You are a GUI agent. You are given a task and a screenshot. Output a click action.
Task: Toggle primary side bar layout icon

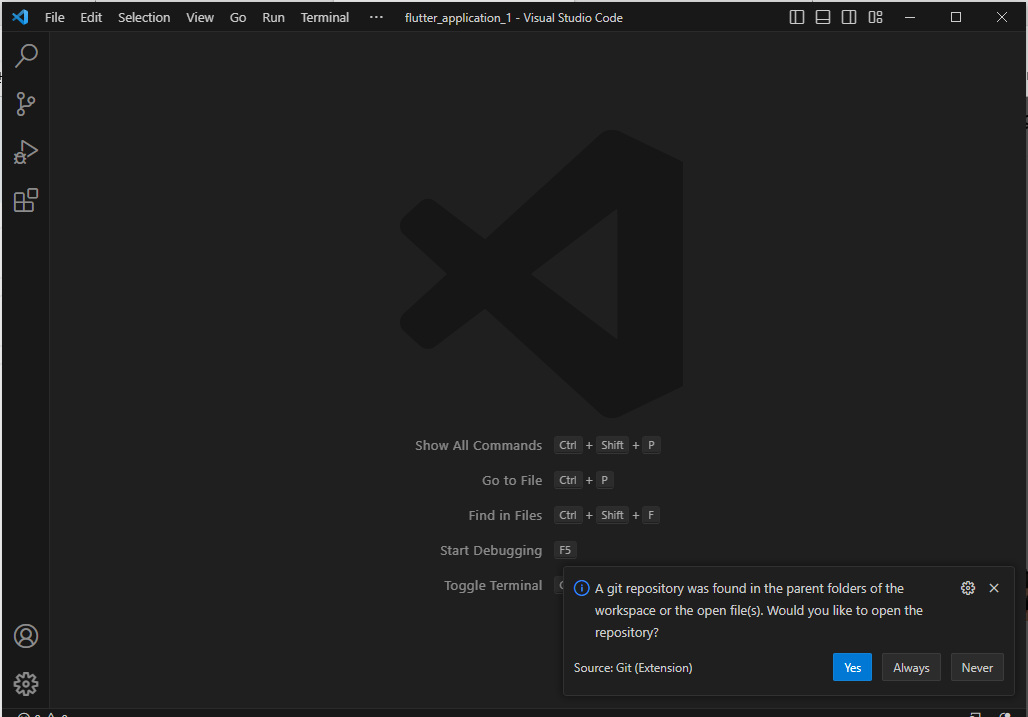pos(797,17)
